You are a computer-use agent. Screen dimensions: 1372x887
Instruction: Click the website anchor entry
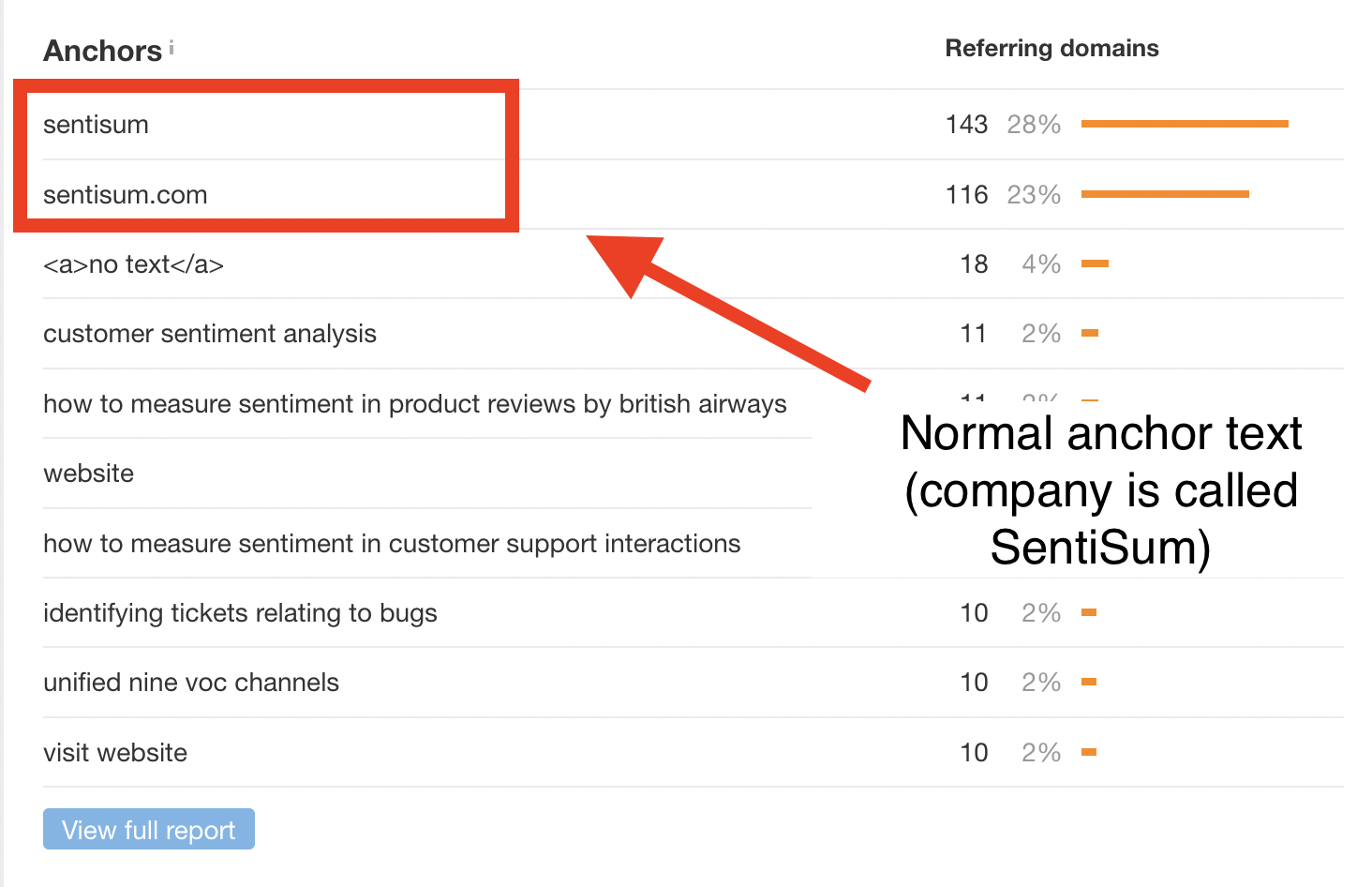(89, 474)
